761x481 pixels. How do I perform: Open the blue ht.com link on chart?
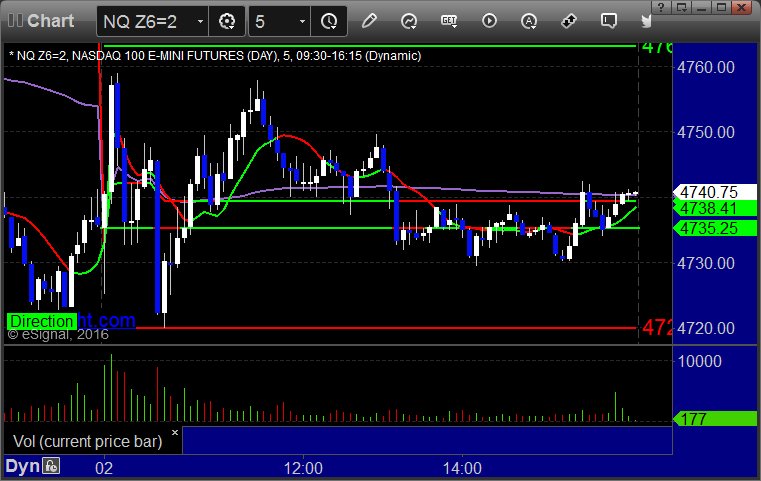(x=107, y=320)
